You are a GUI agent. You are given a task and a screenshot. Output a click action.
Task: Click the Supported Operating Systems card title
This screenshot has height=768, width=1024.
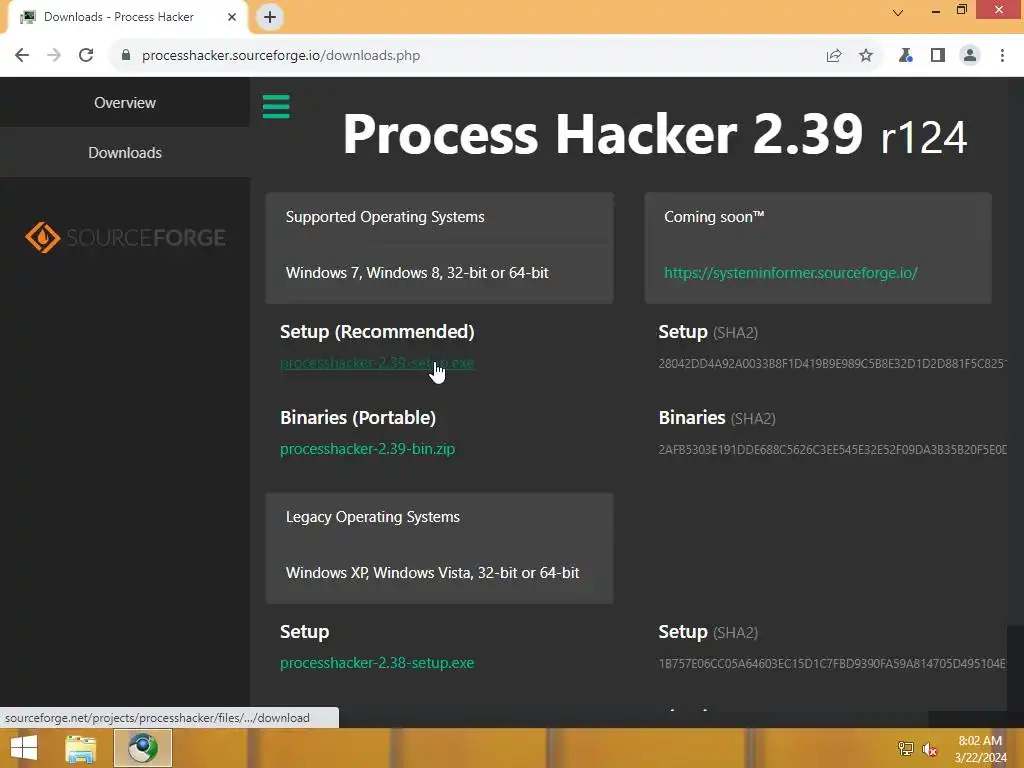pos(385,217)
